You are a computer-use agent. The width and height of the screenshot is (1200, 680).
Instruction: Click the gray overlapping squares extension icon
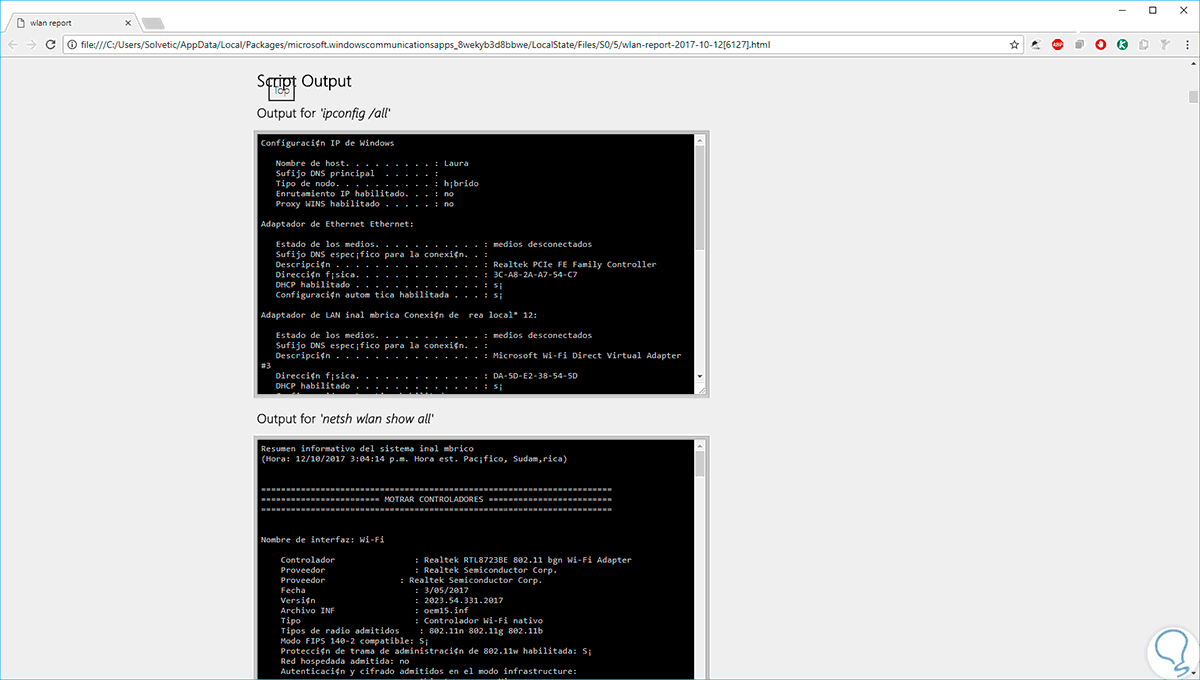(1080, 44)
